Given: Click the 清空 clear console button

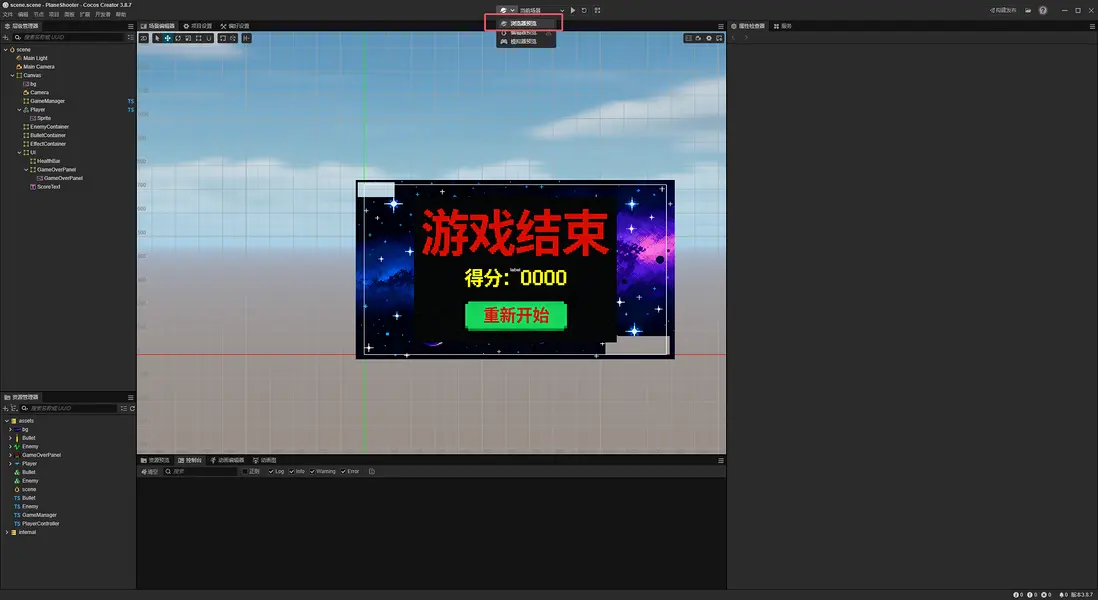Looking at the screenshot, I should tap(150, 471).
